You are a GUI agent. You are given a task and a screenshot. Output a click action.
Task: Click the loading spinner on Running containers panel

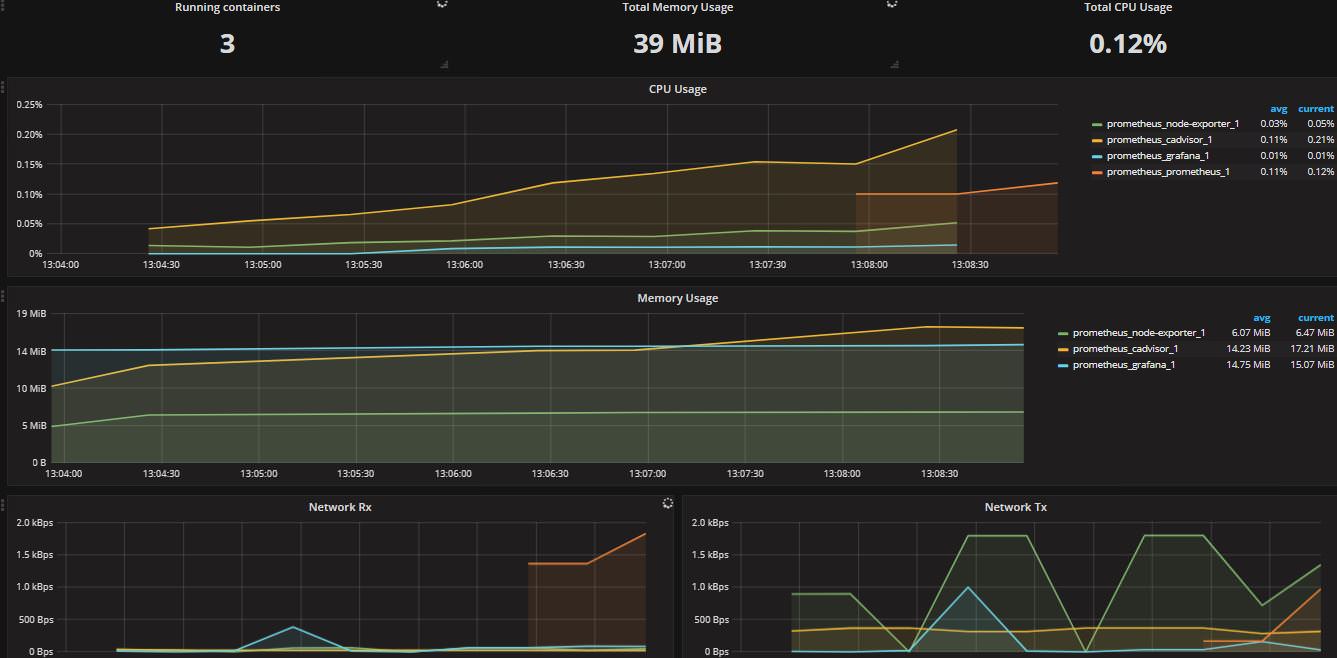440,4
